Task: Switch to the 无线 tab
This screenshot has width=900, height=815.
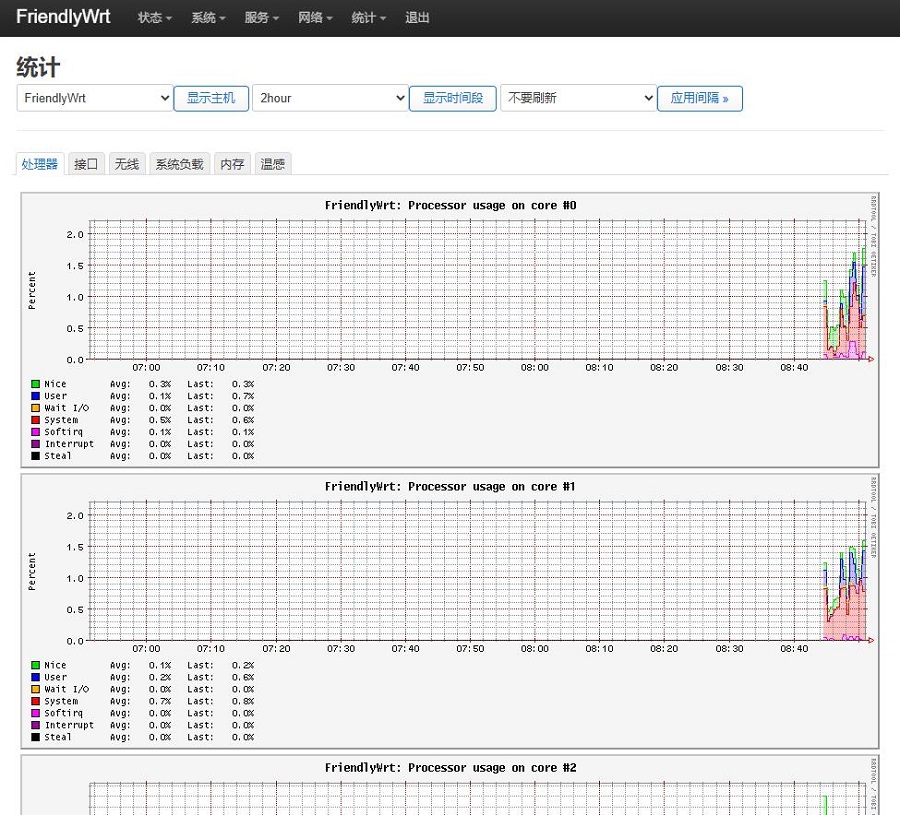Action: point(127,164)
